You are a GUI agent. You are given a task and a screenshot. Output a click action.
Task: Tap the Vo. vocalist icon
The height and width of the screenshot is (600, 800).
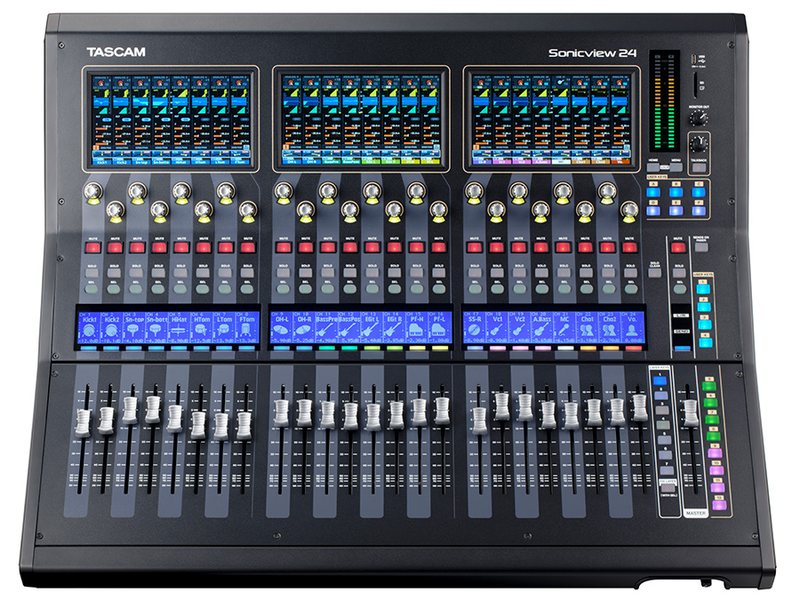coord(632,332)
